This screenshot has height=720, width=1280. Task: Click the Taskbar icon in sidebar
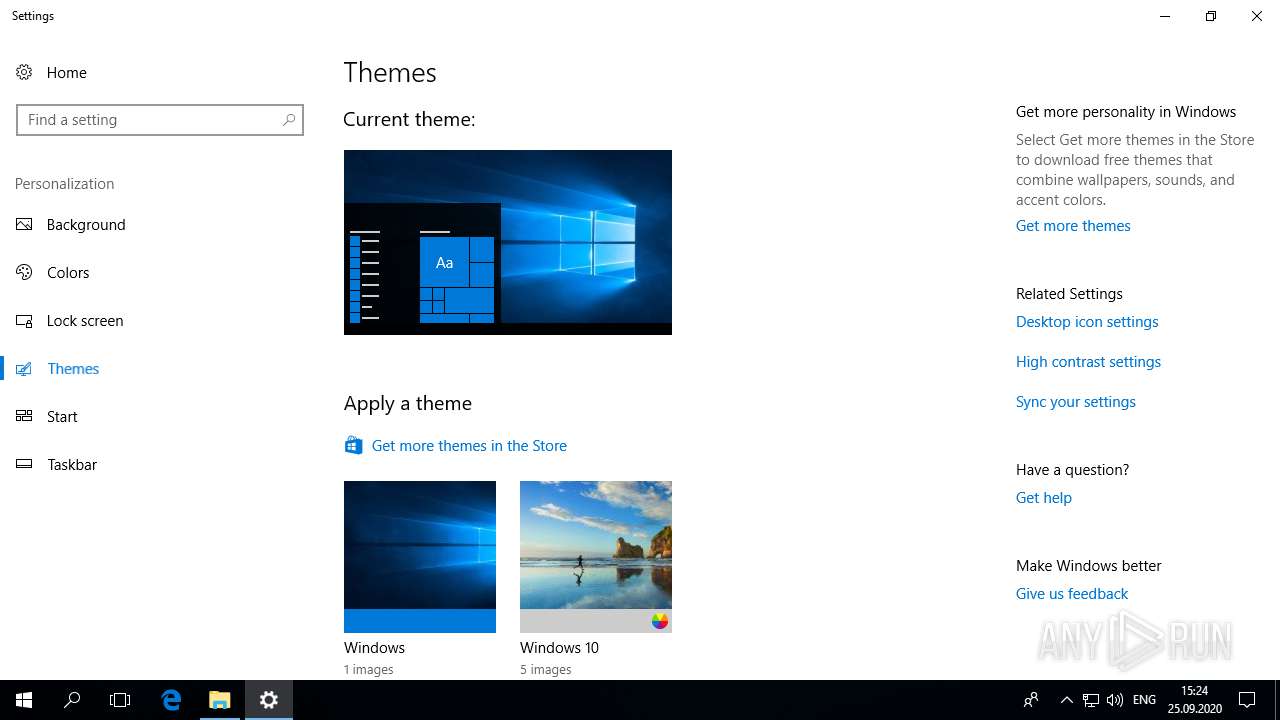point(24,465)
